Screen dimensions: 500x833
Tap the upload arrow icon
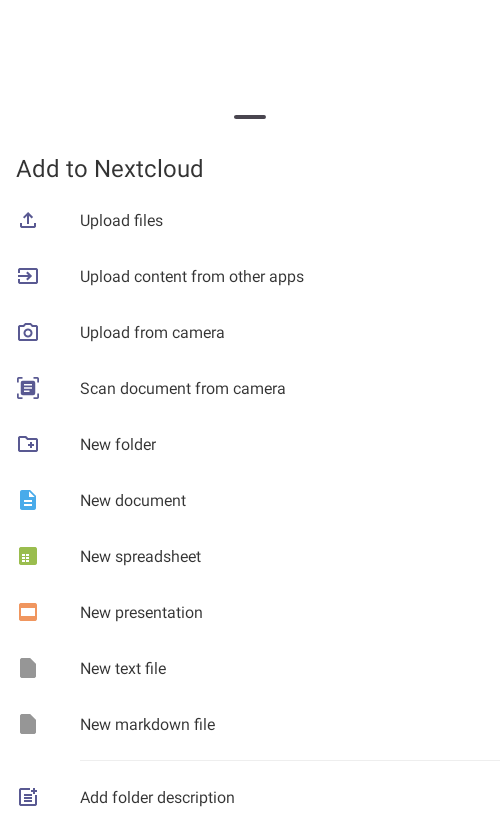(28, 220)
